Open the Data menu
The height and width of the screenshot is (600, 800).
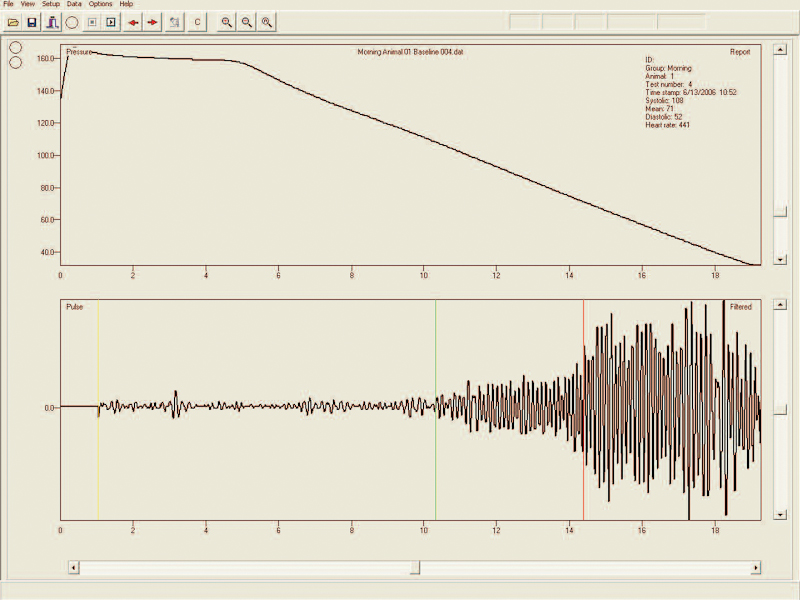[74, 4]
